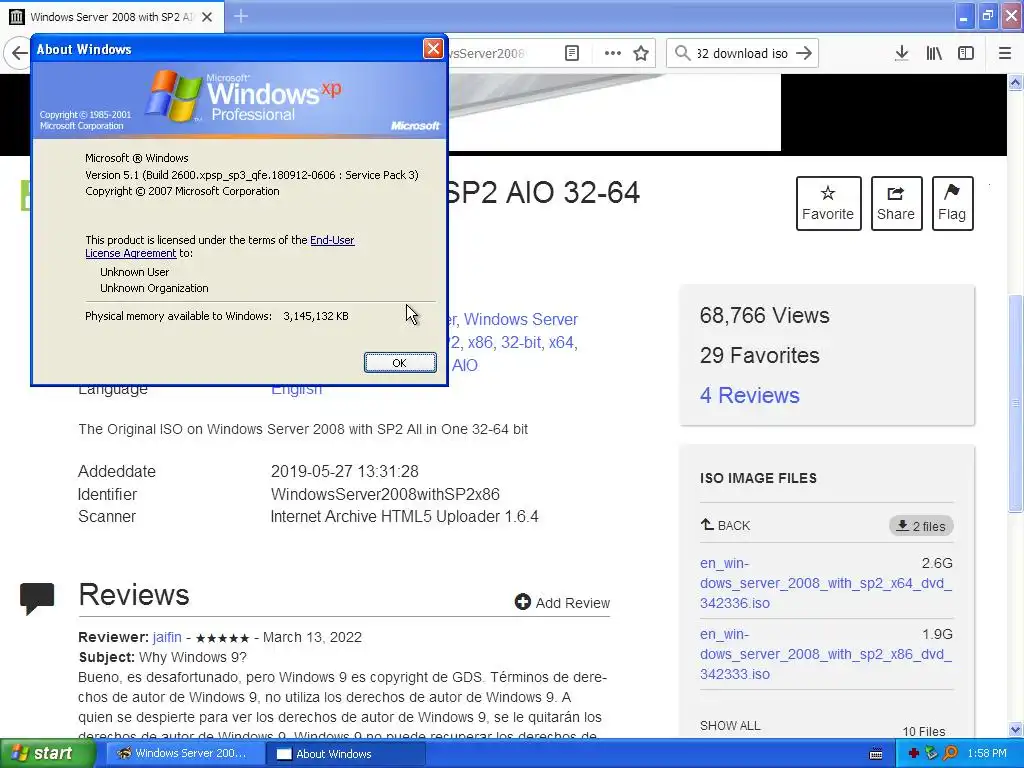
Task: Click the Share button
Action: (896, 203)
